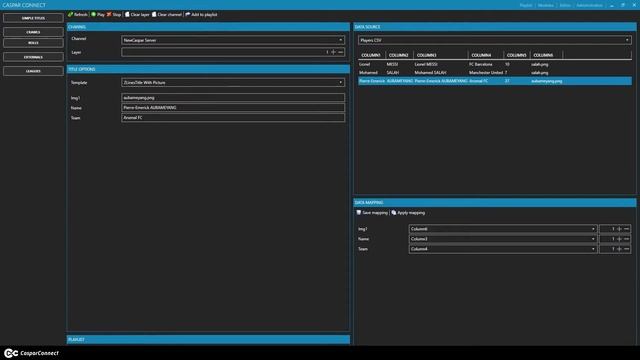Click the aubameyang.png cell in selected row
This screenshot has height=360, width=640.
(x=547, y=81)
